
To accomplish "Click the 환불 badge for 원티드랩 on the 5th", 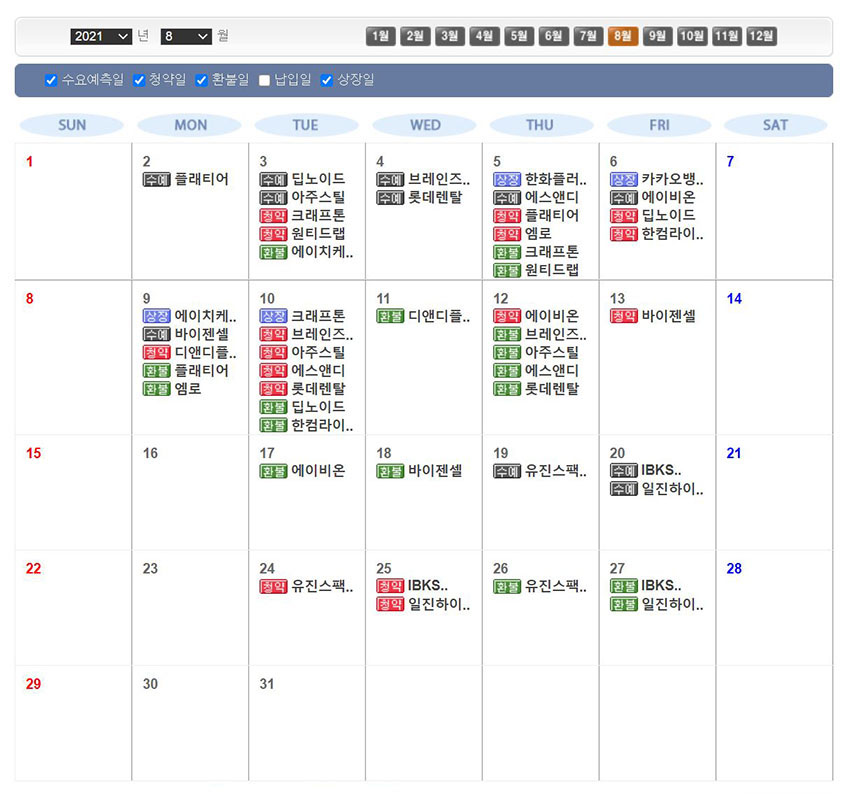I will (x=507, y=271).
